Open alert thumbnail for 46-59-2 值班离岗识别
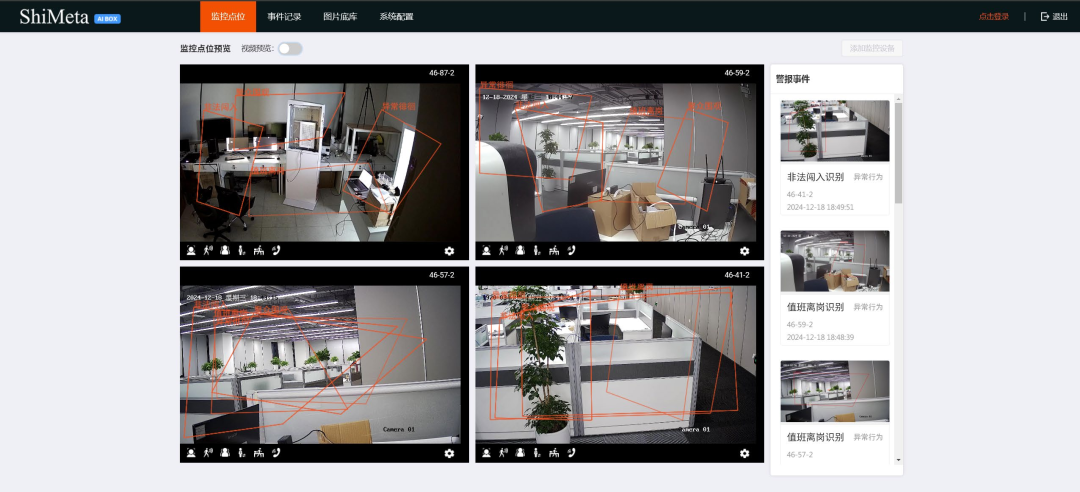 (835, 261)
